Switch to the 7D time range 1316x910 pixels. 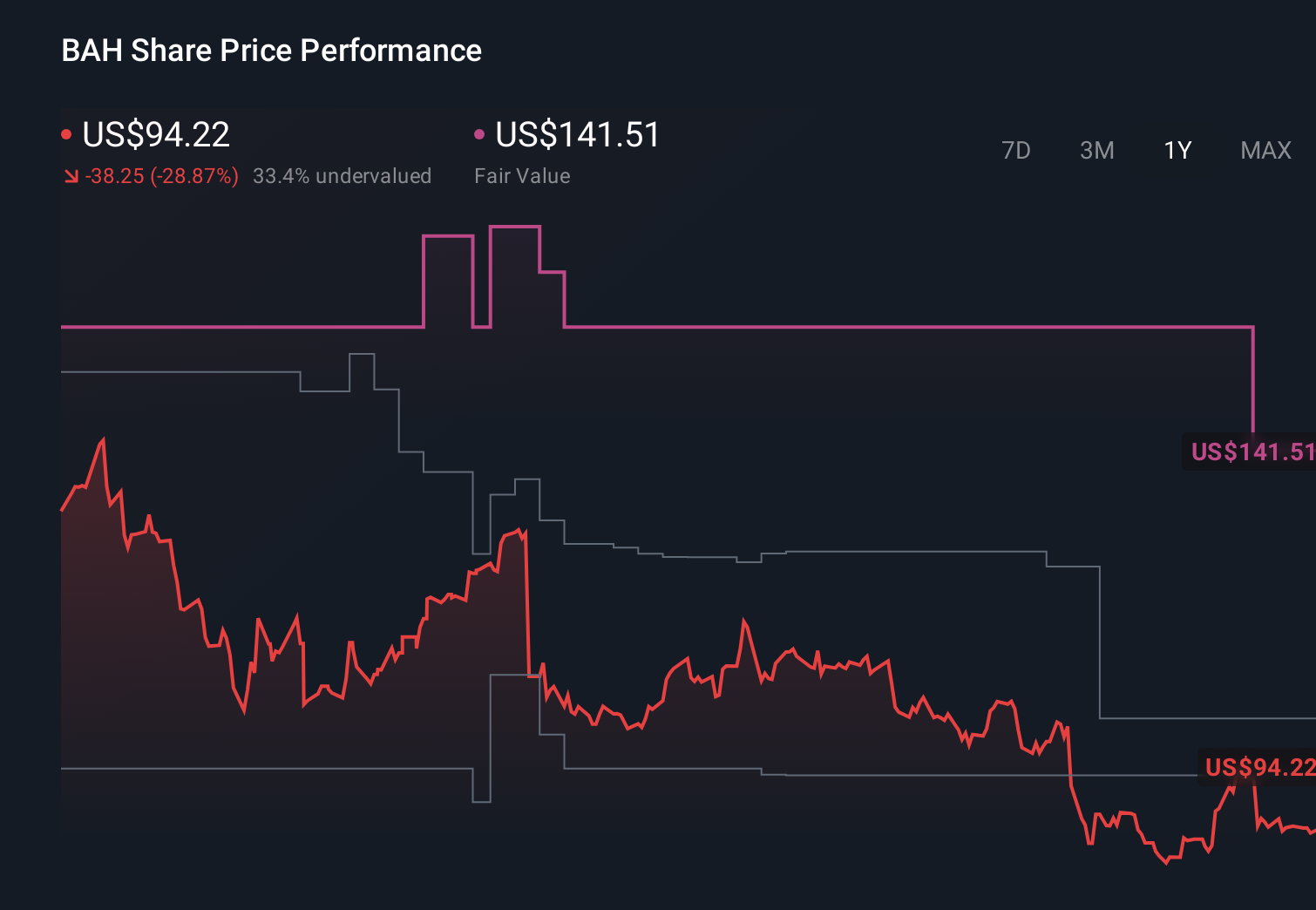(x=1016, y=150)
